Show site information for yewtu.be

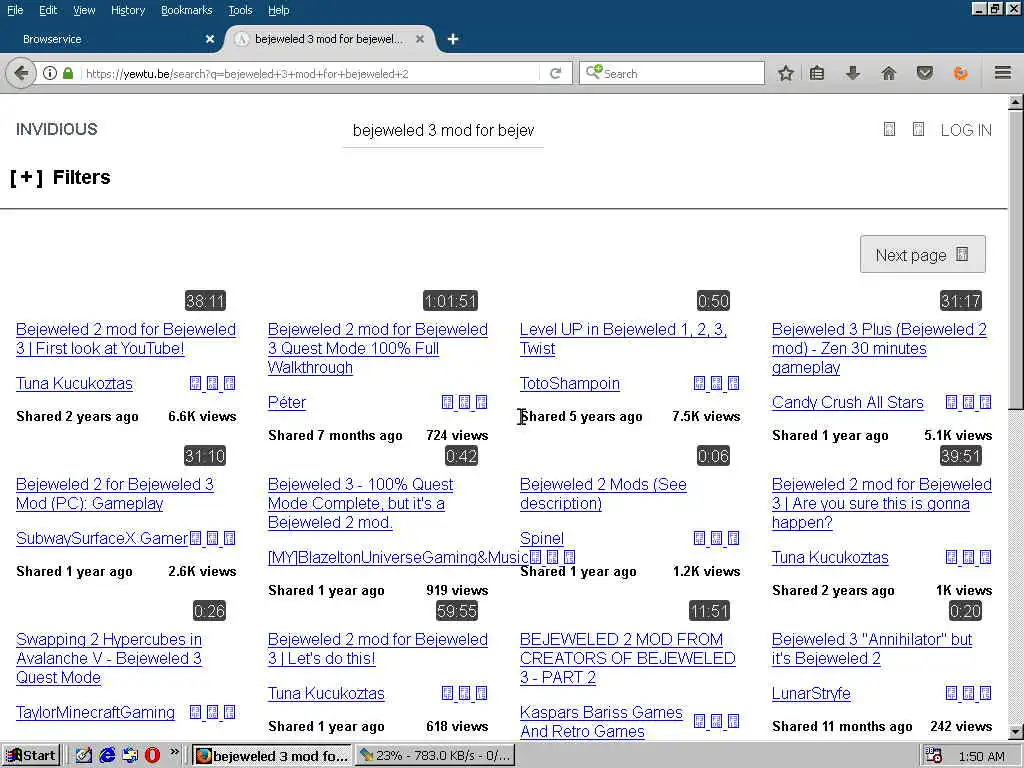click(50, 73)
